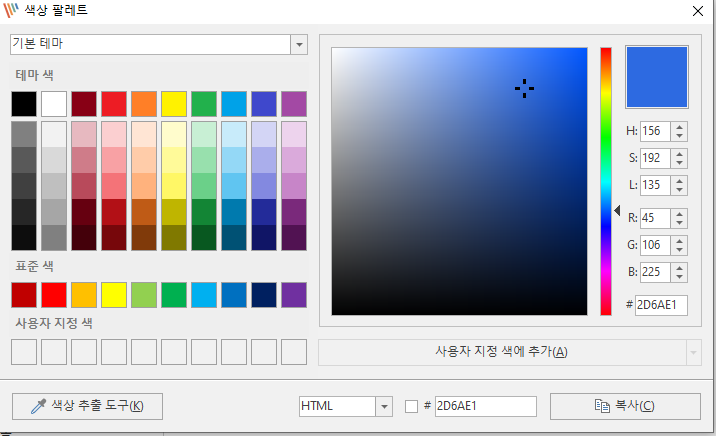Click the hue slider triangle marker
The height and width of the screenshot is (436, 716).
(x=617, y=210)
